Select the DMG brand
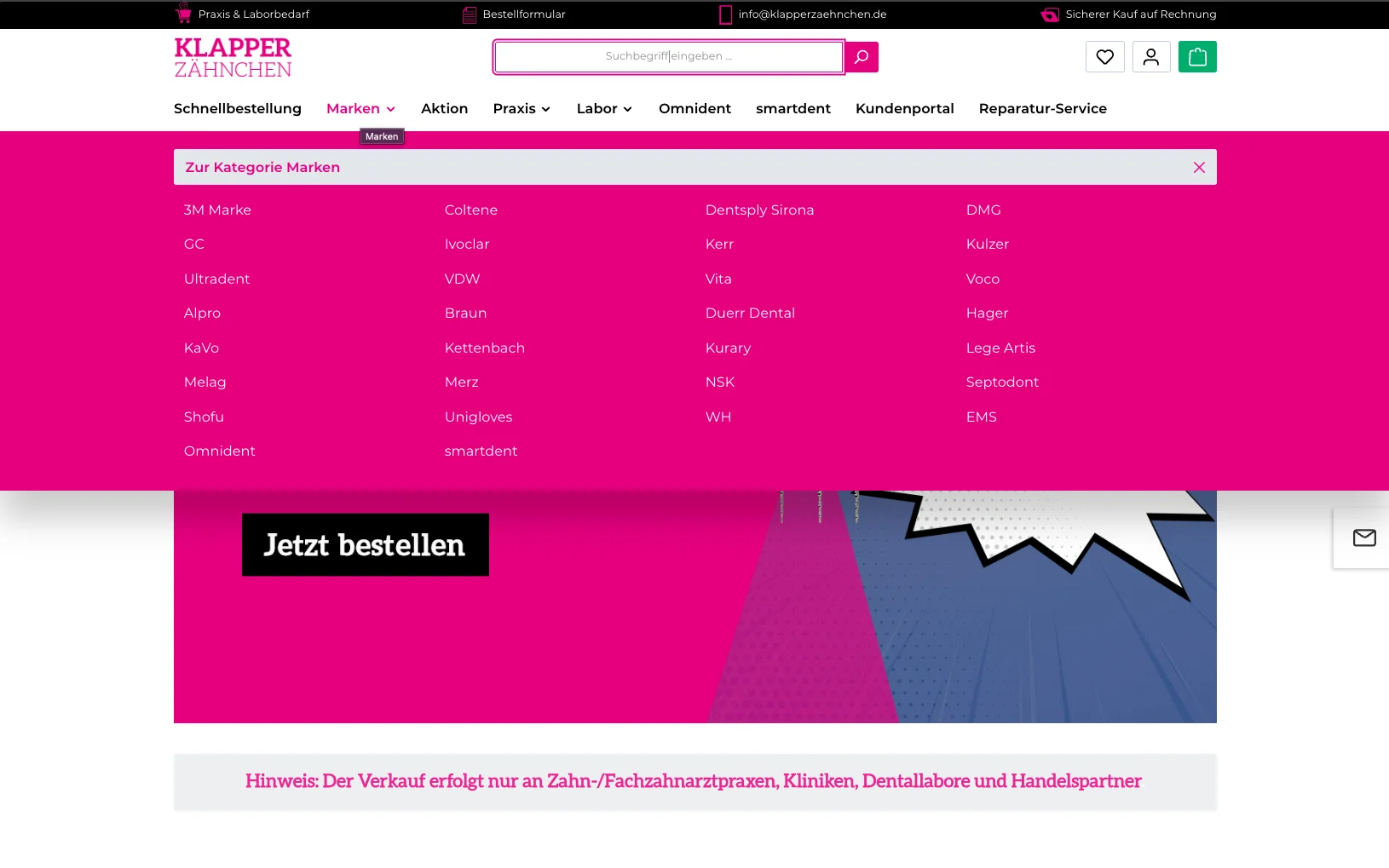1389x868 pixels. (983, 210)
